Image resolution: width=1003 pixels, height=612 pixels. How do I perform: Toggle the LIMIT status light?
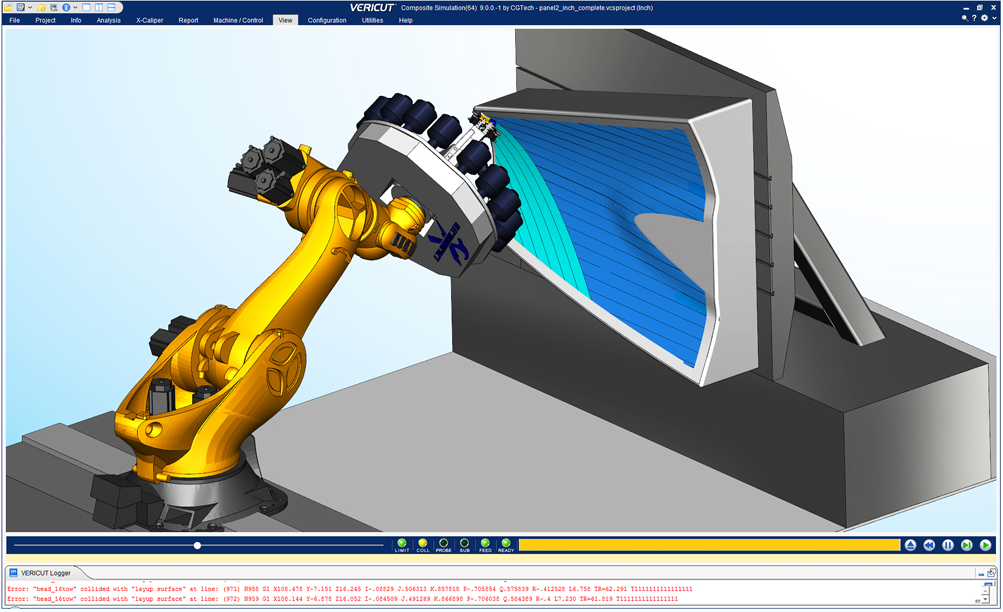(402, 544)
